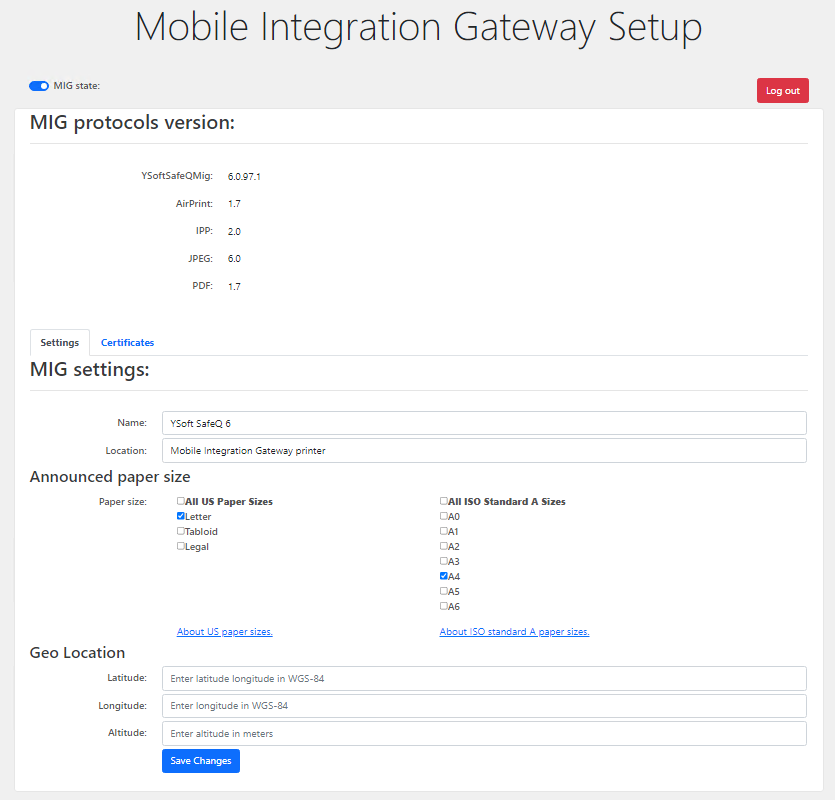
Task: Select the A5 paper size checkbox
Action: pos(444,591)
